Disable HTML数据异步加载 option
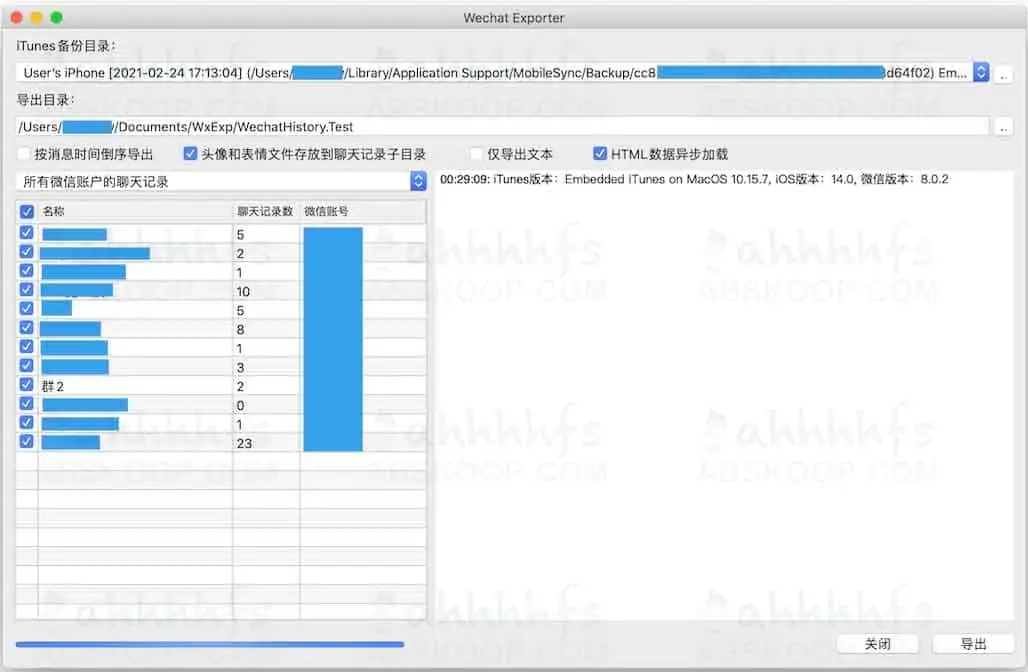The height and width of the screenshot is (672, 1028). coord(600,152)
